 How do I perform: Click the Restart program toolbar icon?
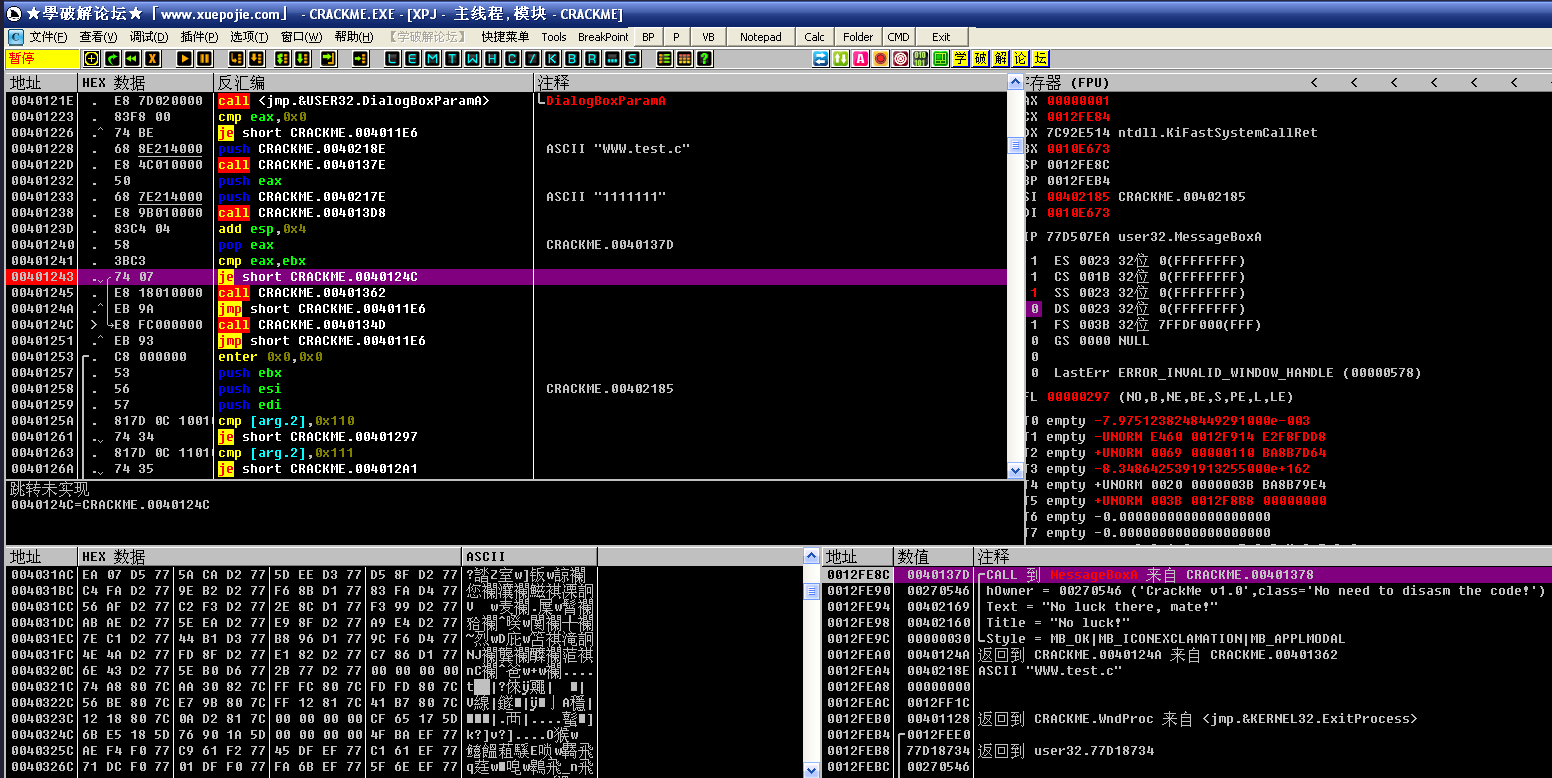(x=112, y=59)
